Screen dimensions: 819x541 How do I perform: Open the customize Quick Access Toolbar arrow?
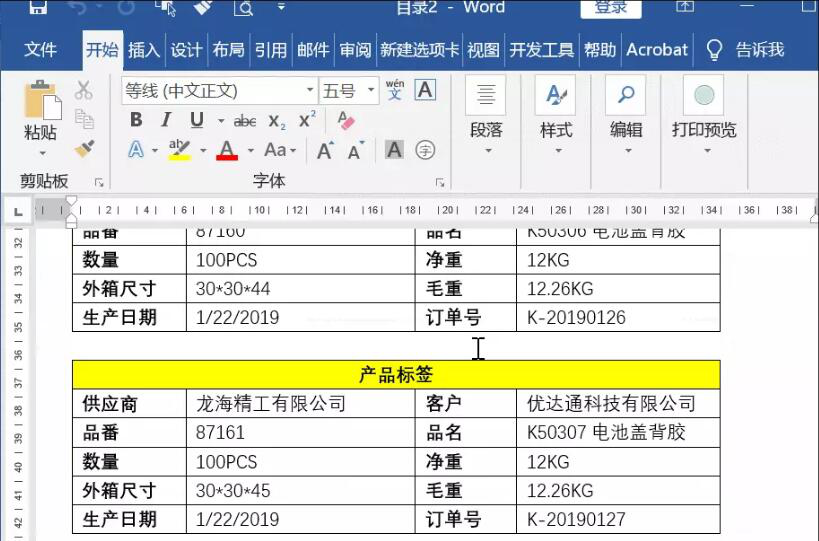click(x=281, y=7)
